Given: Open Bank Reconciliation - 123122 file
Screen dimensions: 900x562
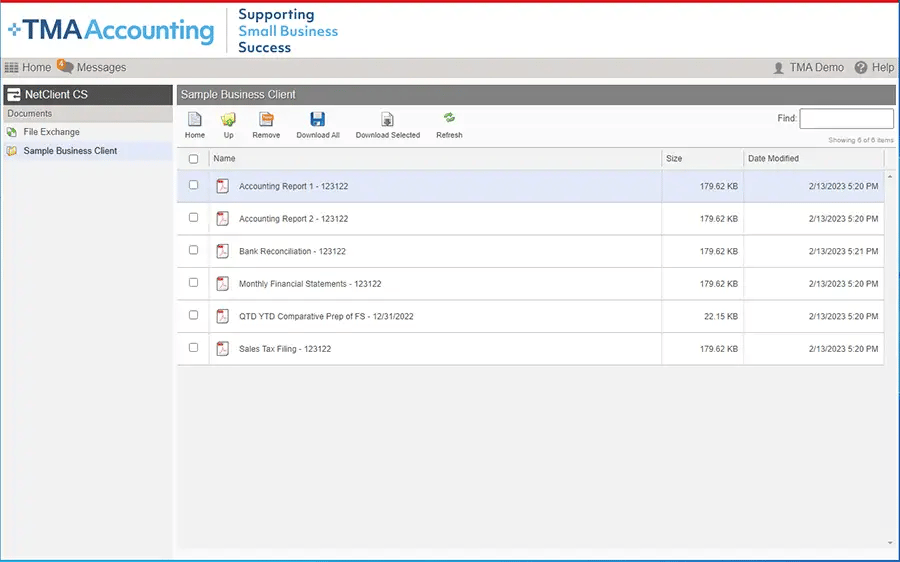Looking at the screenshot, I should (292, 251).
